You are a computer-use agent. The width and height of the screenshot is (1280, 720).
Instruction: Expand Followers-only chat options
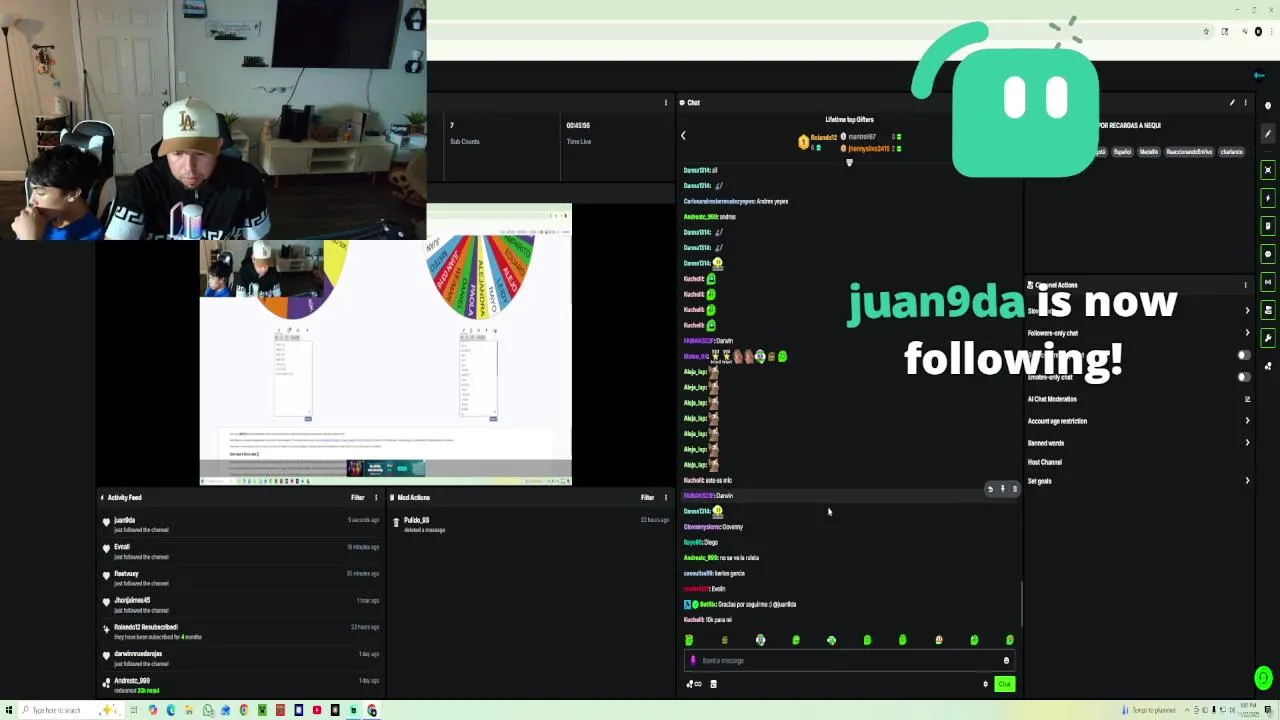1247,333
